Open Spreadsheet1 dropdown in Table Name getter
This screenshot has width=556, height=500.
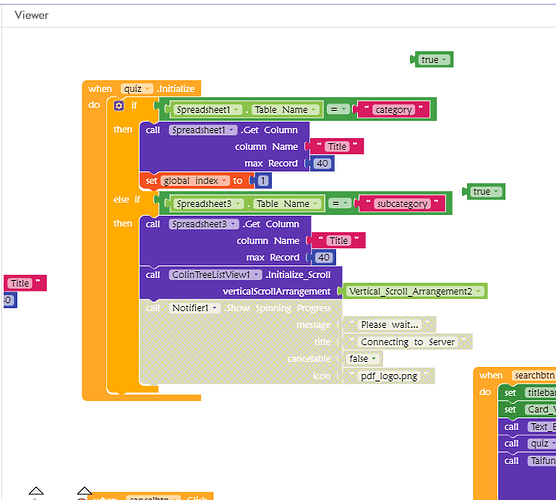(x=207, y=110)
